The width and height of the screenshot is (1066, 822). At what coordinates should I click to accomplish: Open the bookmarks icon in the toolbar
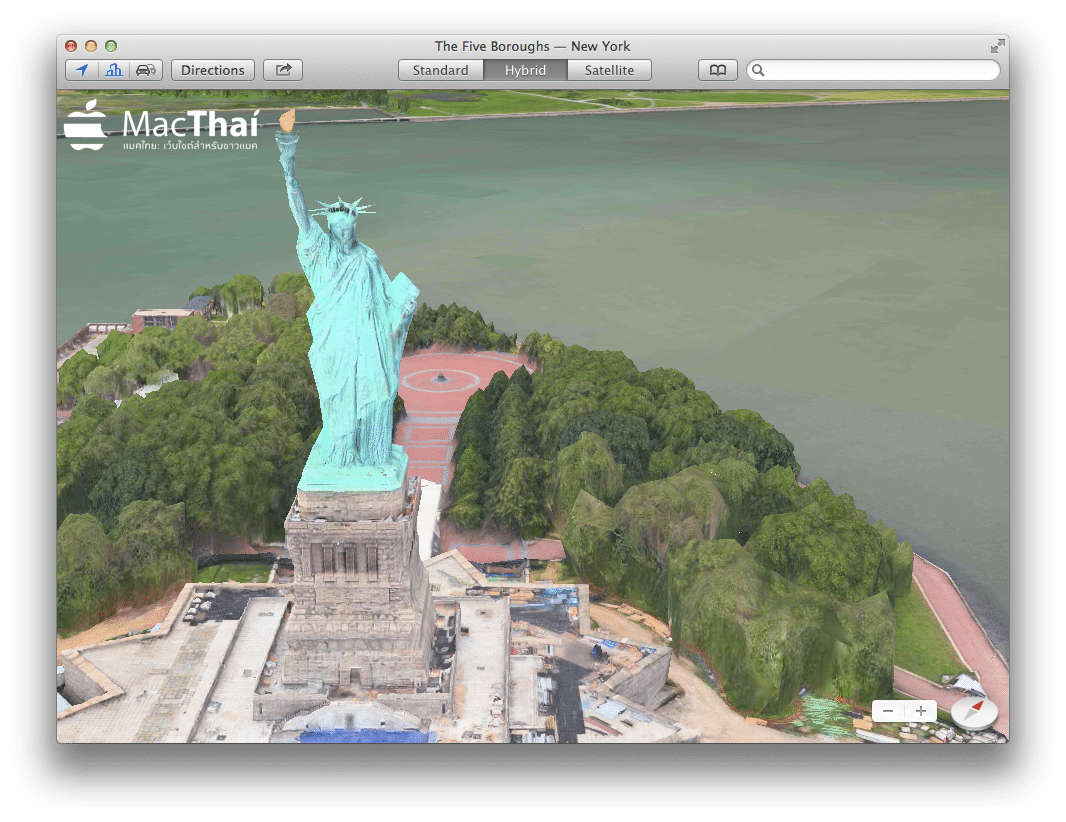717,70
